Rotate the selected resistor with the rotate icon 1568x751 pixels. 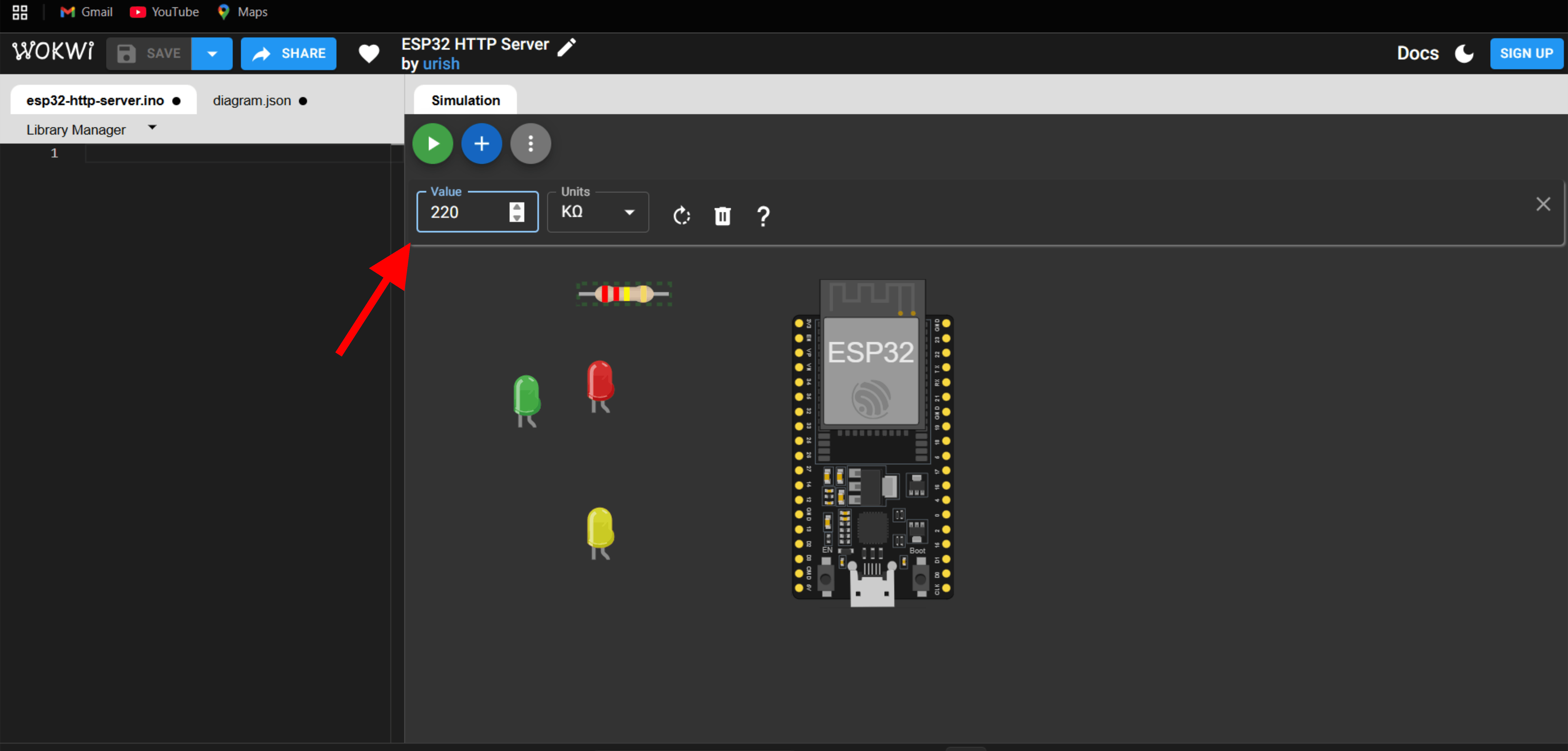(681, 216)
